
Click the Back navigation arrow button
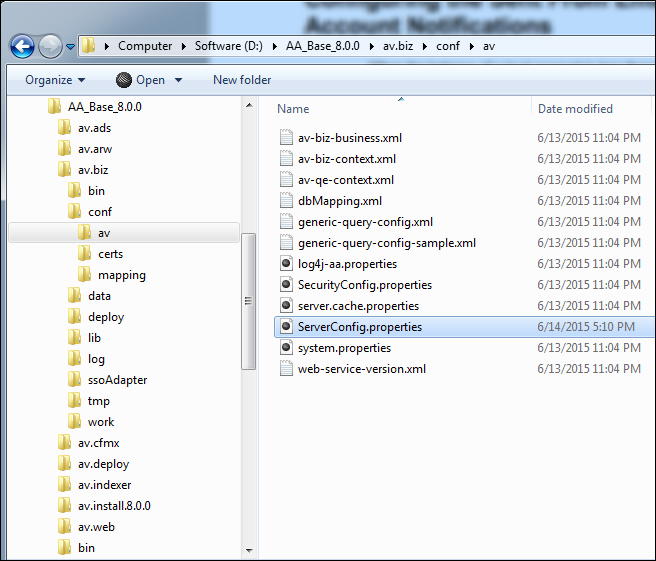(x=22, y=46)
